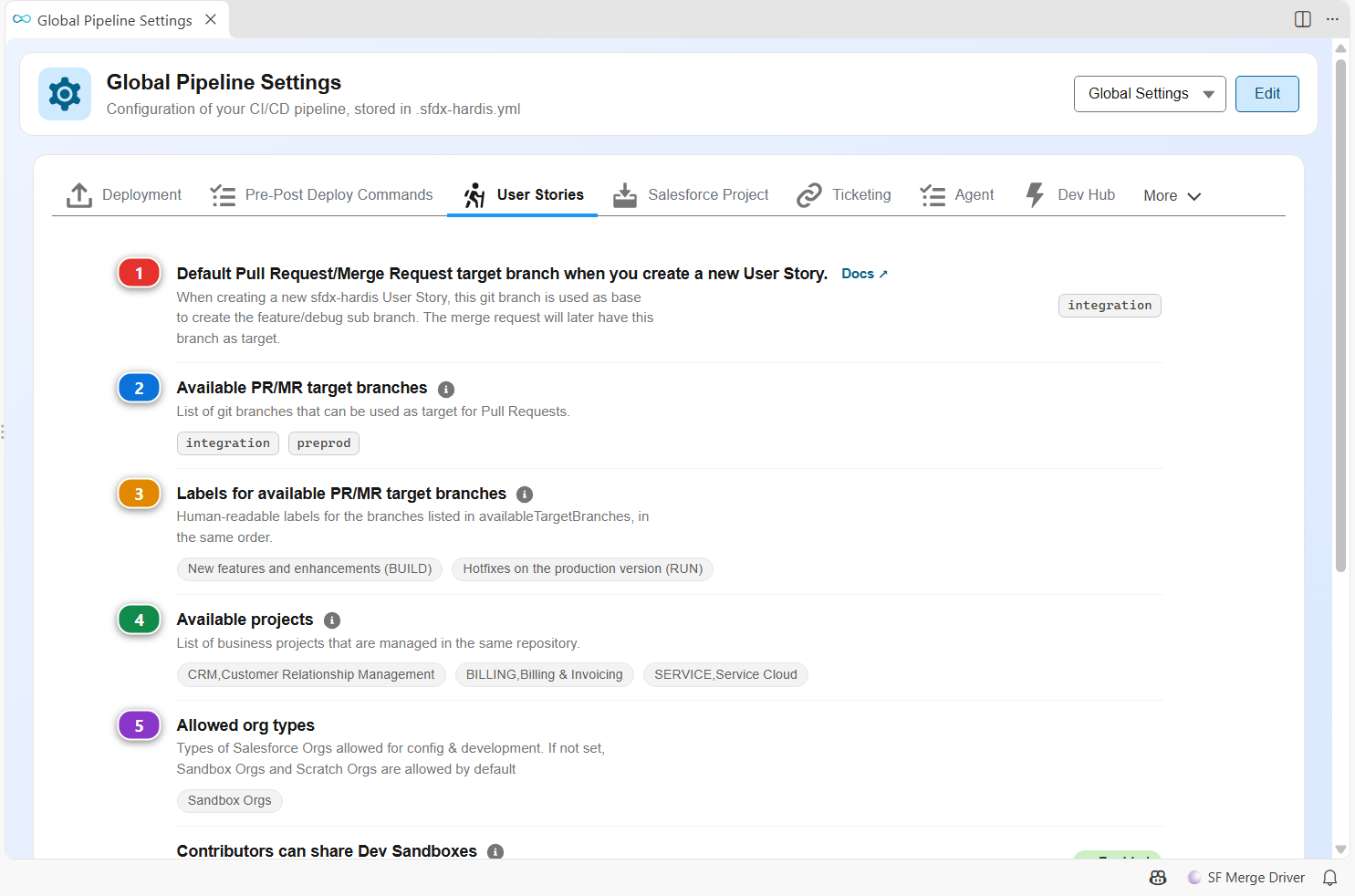
Task: Click the Global Pipeline Settings gear icon
Action: coord(65,94)
